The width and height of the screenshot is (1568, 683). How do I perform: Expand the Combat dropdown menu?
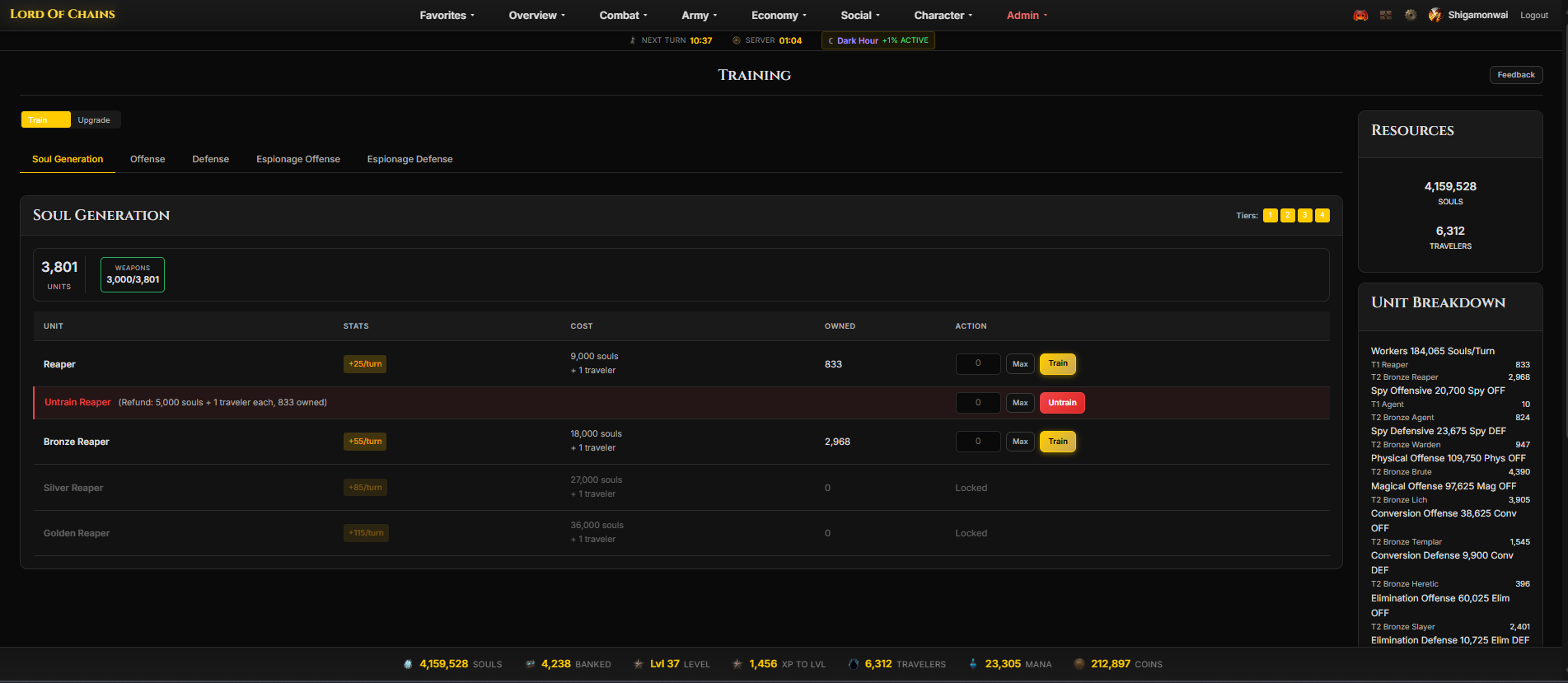[x=623, y=16]
